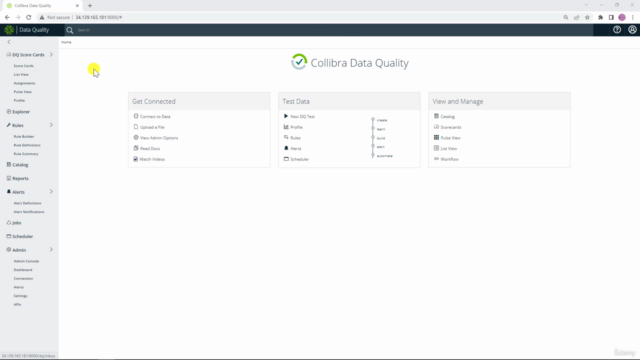This screenshot has height=360, width=640.
Task: Bookmark this page with the star icon
Action: pos(587,18)
